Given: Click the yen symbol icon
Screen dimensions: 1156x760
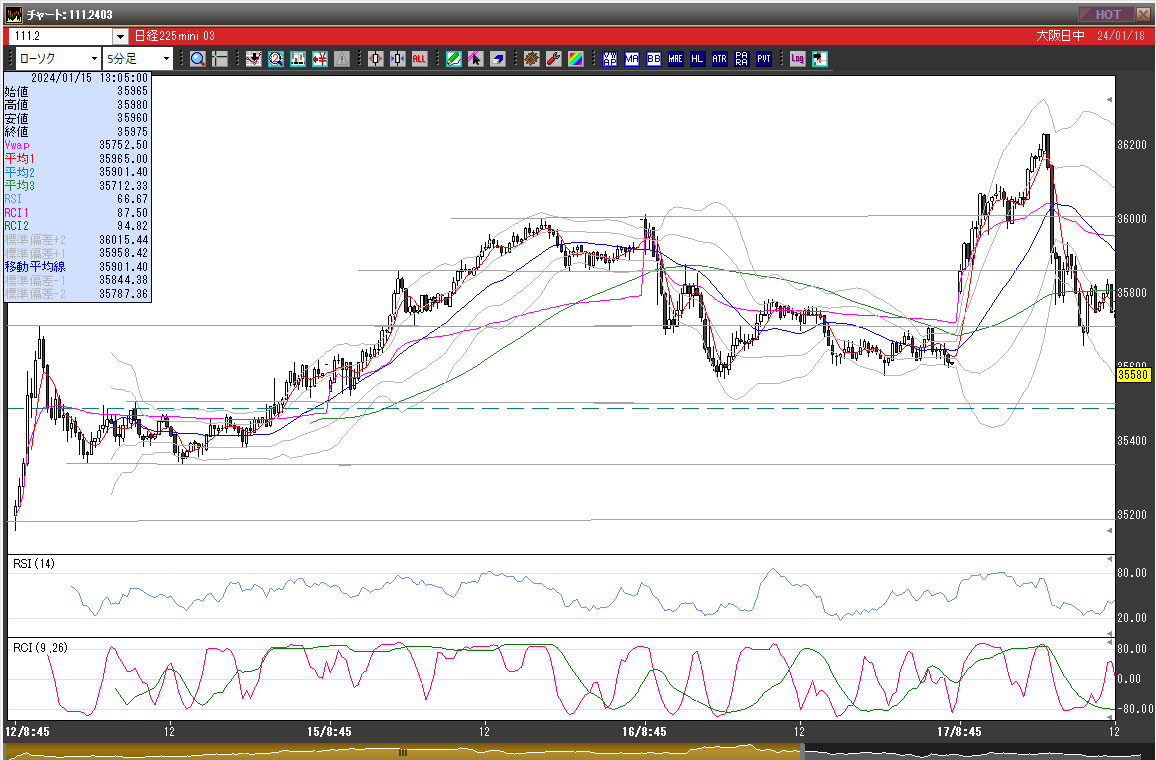Looking at the screenshot, I should (x=320, y=59).
